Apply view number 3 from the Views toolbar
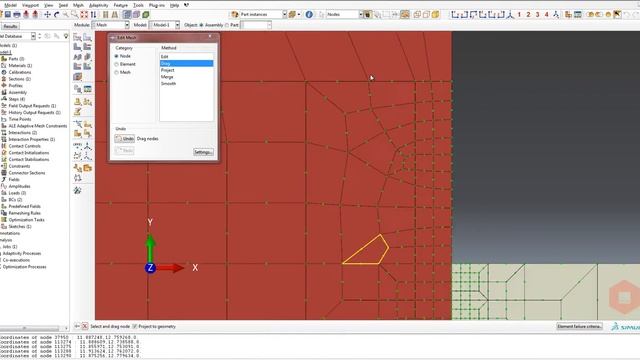Screen dimensions: 640x360 coord(537,15)
